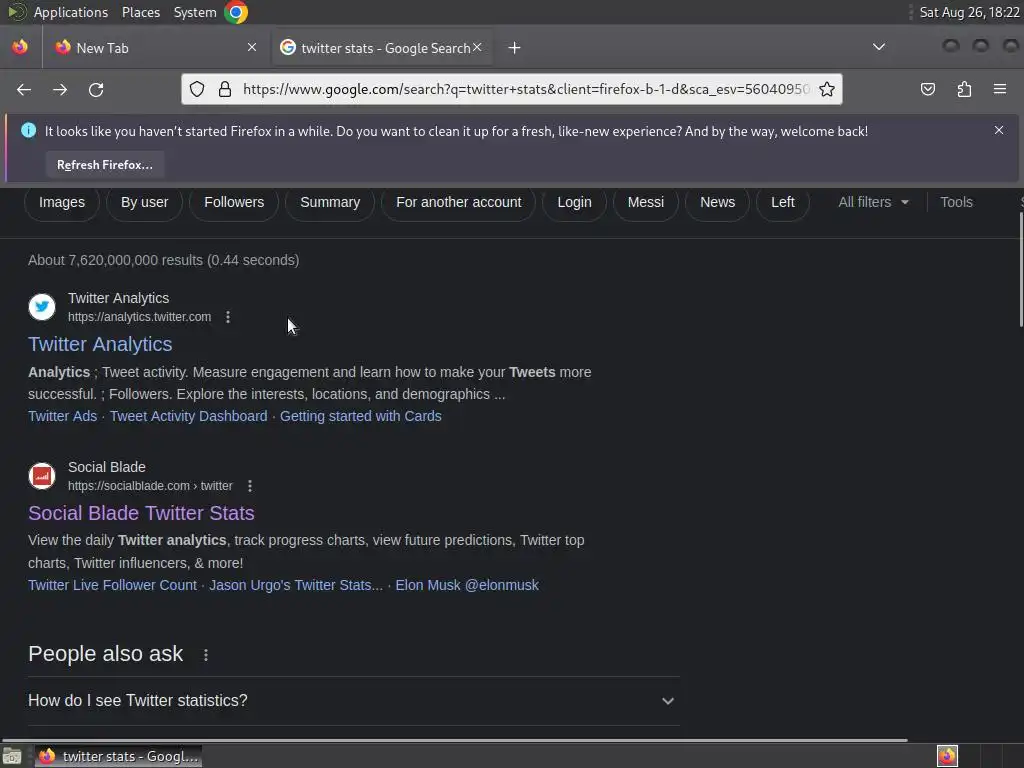1024x768 pixels.
Task: Expand the List all tabs chevron
Action: coord(879,47)
